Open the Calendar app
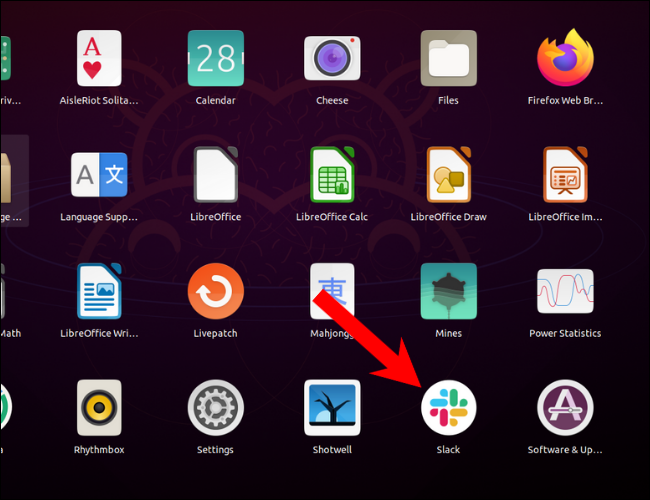 pos(215,58)
